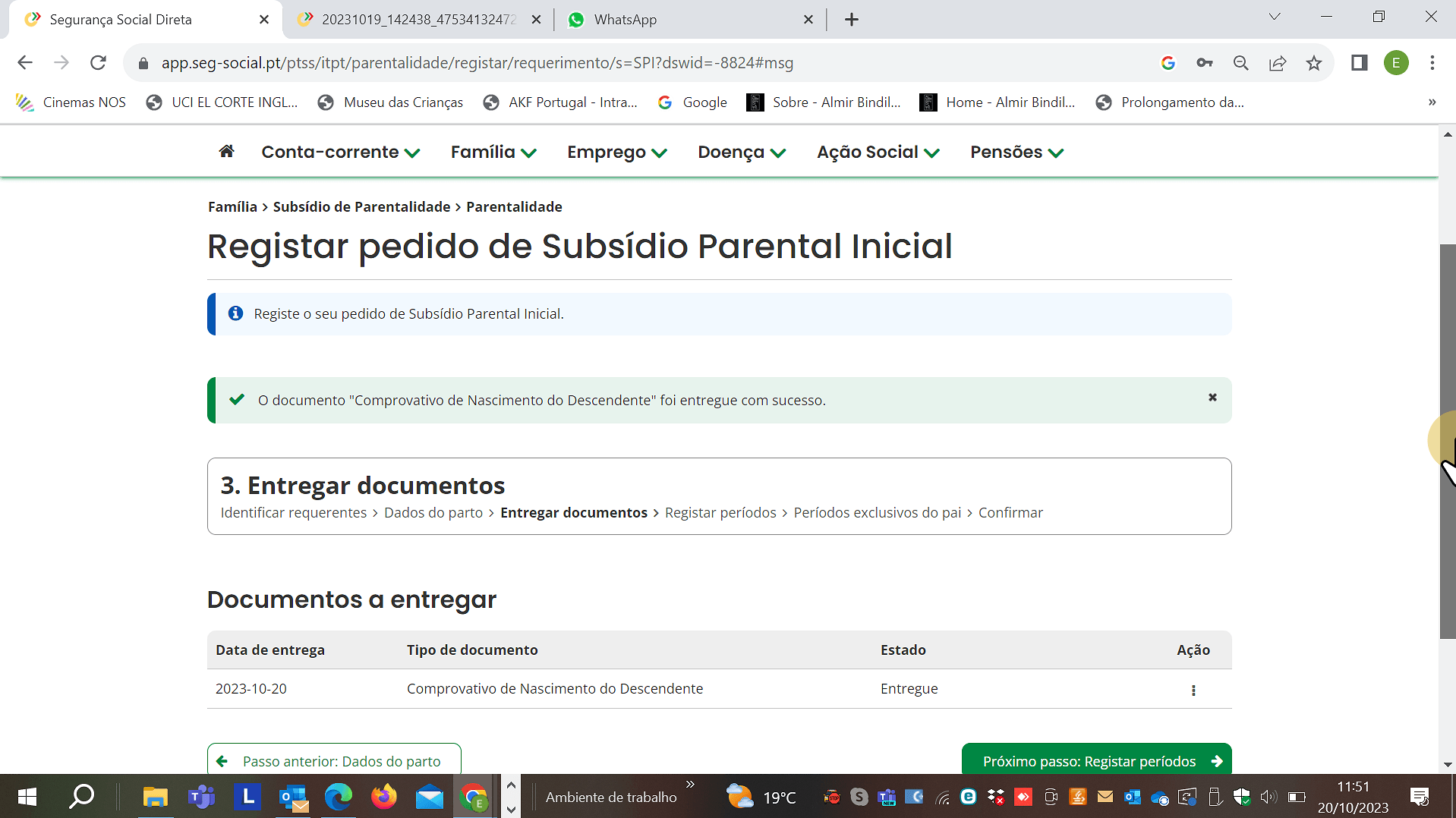
Task: Bookmark this page using the star icon
Action: 1314,63
